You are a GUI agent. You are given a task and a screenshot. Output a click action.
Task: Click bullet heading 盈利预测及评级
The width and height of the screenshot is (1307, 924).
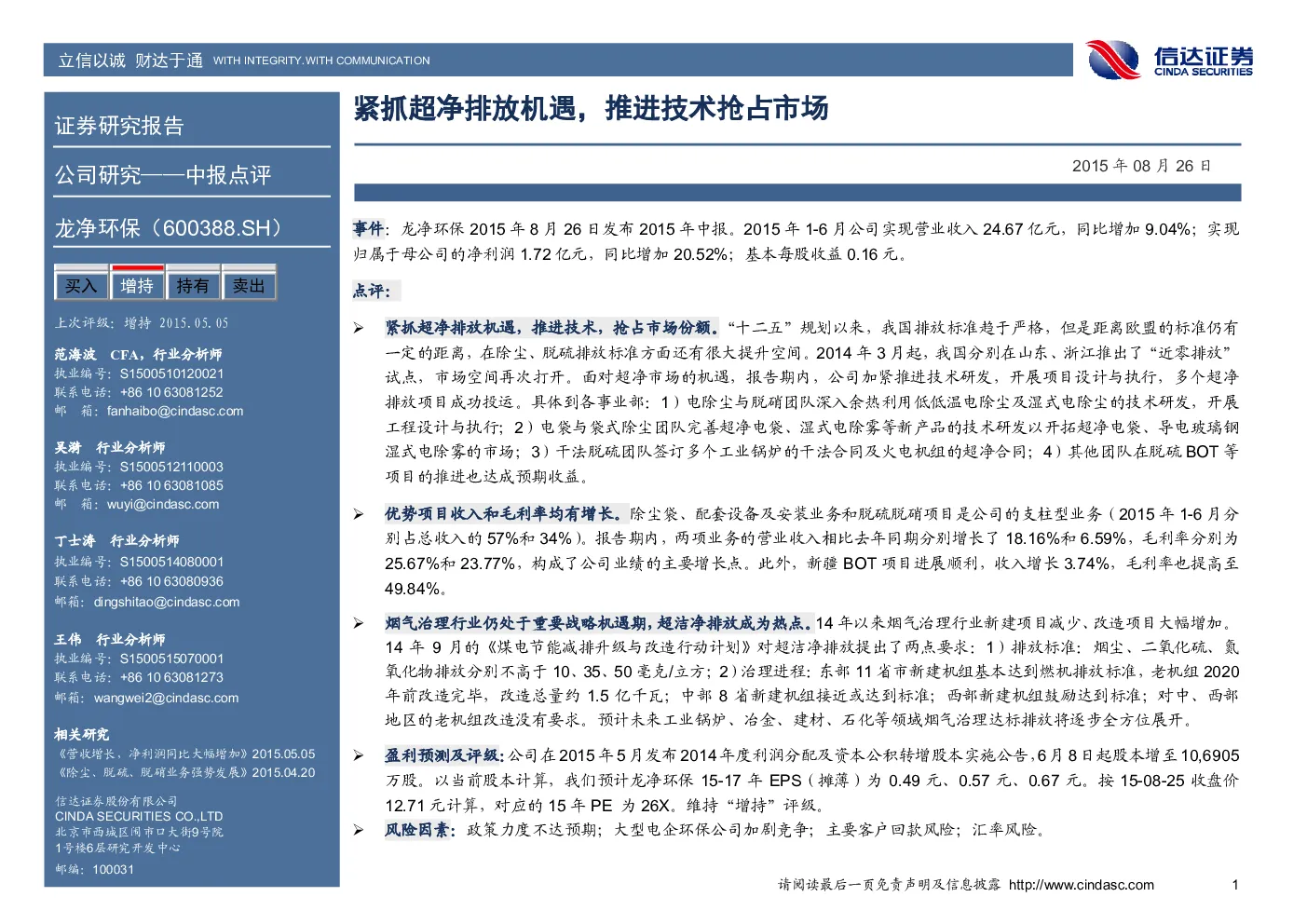pyautogui.click(x=444, y=755)
